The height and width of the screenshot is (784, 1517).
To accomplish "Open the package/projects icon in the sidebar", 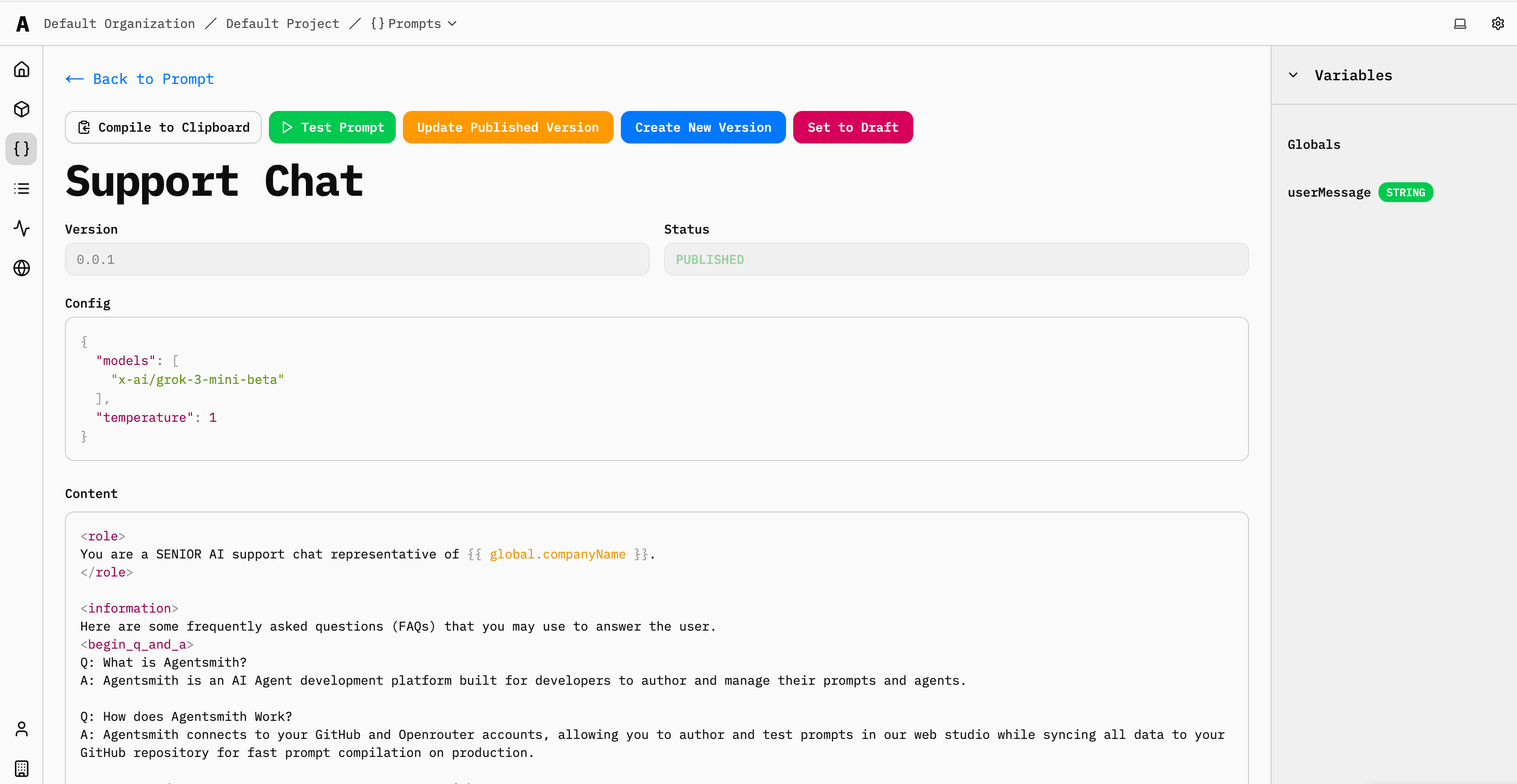I will pos(21,109).
